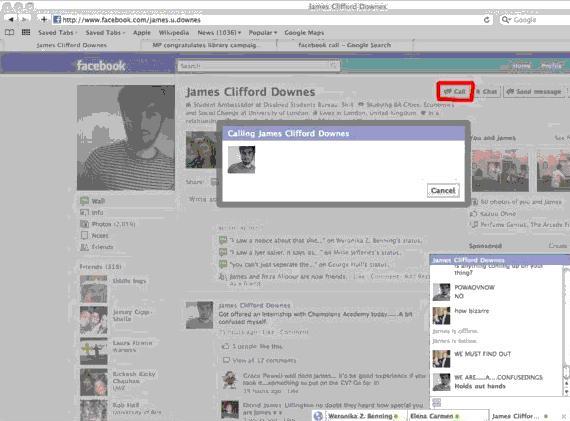The width and height of the screenshot is (570, 421).
Task: Click the browser back arrow button
Action: [11, 19]
